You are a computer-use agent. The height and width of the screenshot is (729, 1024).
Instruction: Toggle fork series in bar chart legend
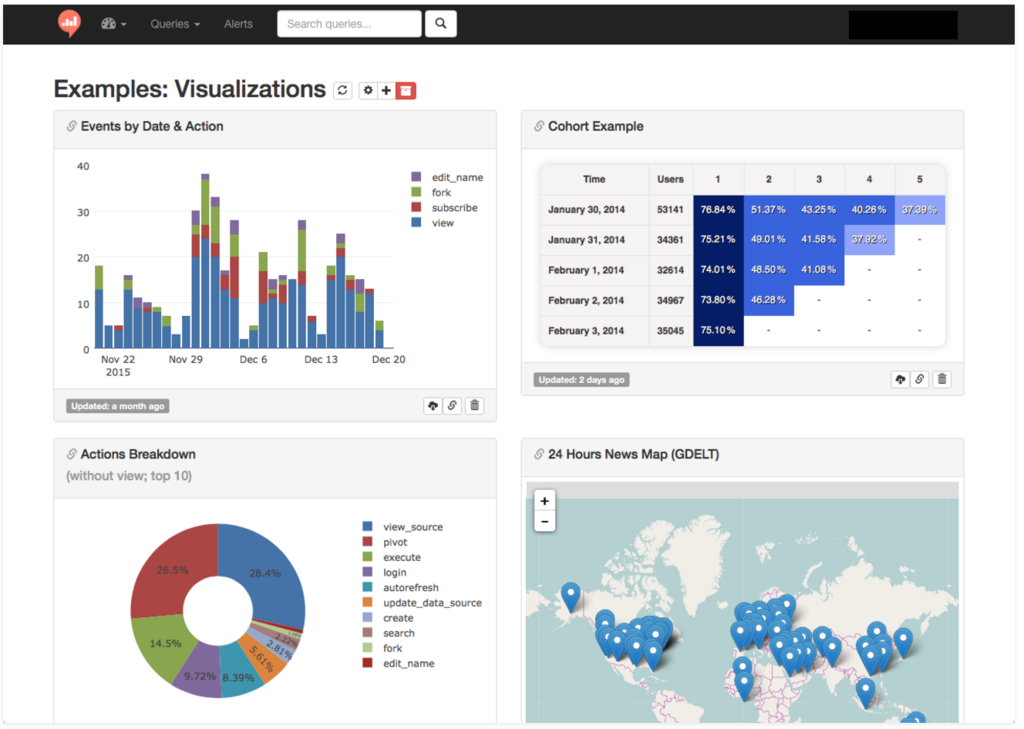(432, 193)
